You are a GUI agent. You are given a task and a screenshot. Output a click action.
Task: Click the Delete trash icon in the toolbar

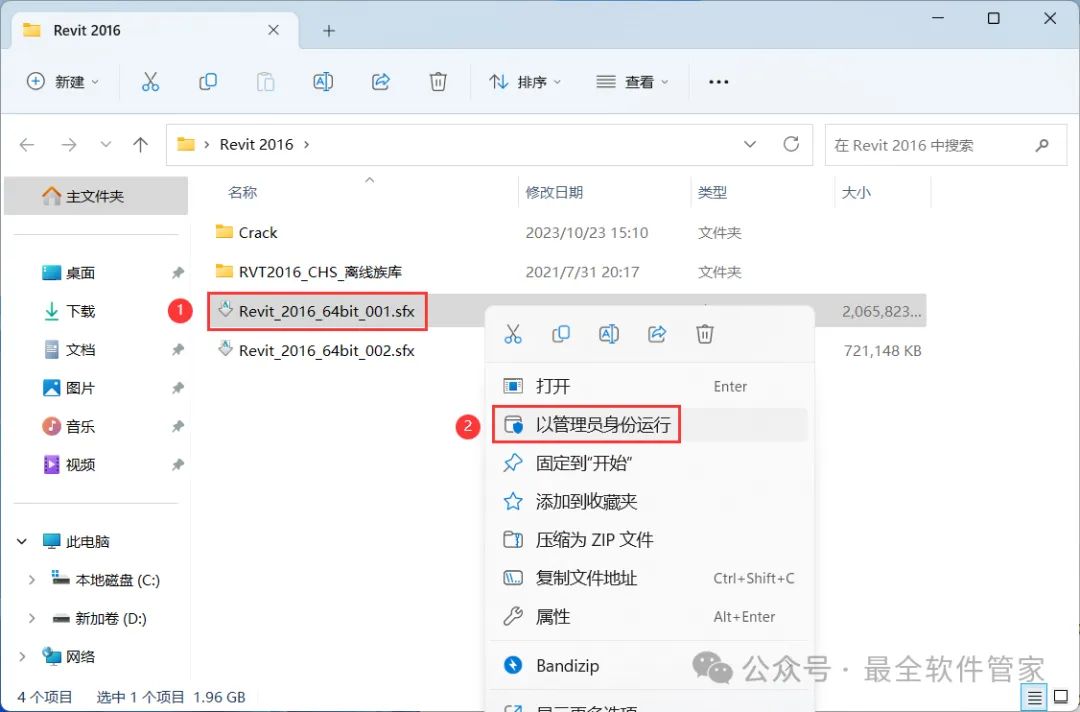click(438, 82)
